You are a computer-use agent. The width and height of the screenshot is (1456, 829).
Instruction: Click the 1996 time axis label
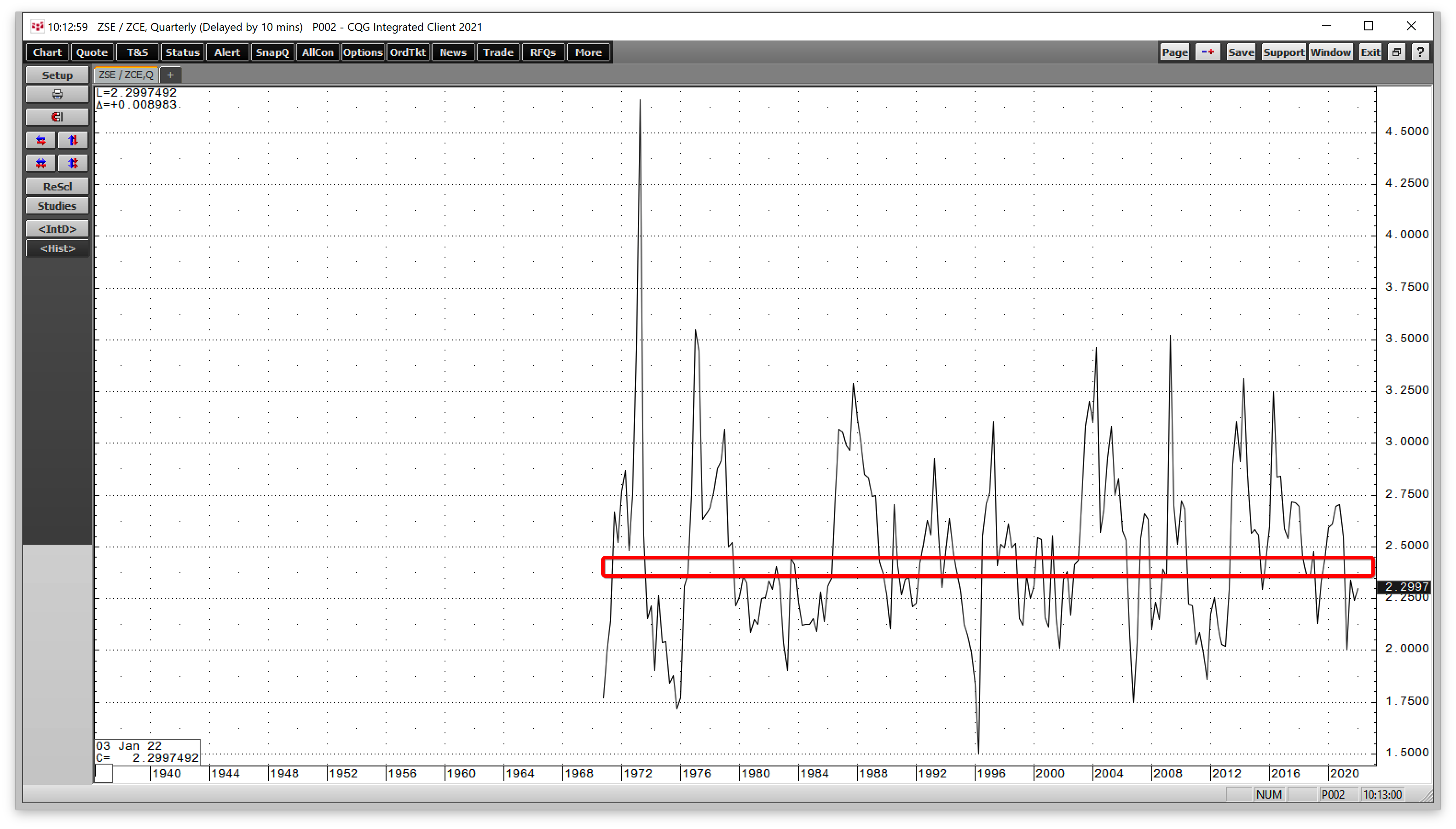tap(991, 774)
